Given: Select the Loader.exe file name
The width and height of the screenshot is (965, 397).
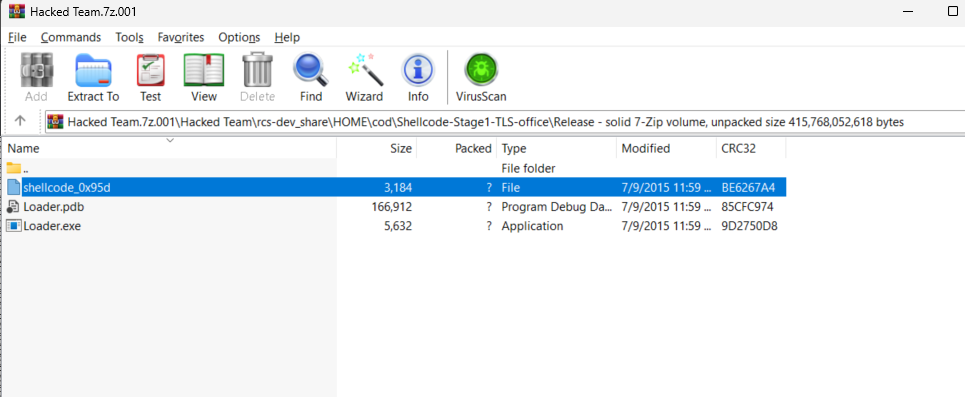Looking at the screenshot, I should [x=52, y=226].
